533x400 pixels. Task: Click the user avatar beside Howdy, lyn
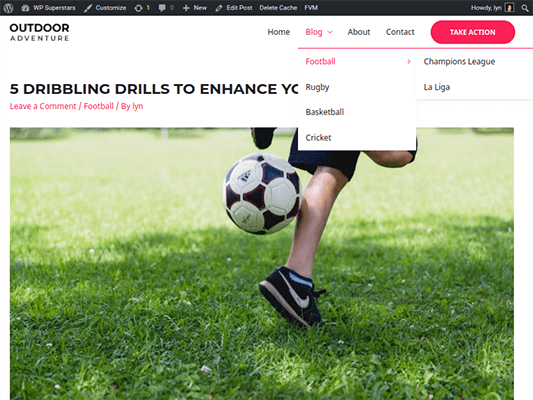[509, 7]
